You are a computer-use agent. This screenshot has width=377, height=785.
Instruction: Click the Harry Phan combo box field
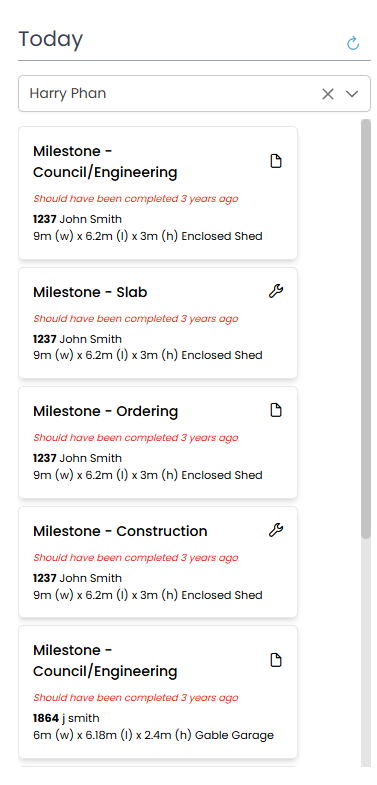point(194,94)
